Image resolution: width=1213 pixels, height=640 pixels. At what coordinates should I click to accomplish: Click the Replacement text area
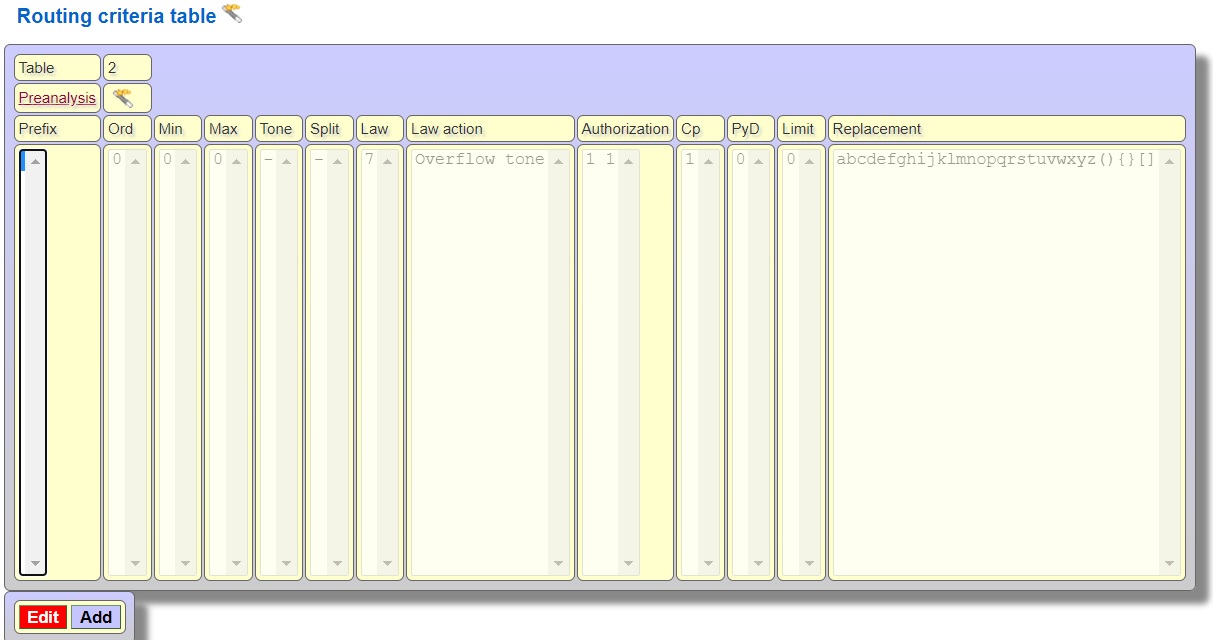995,360
